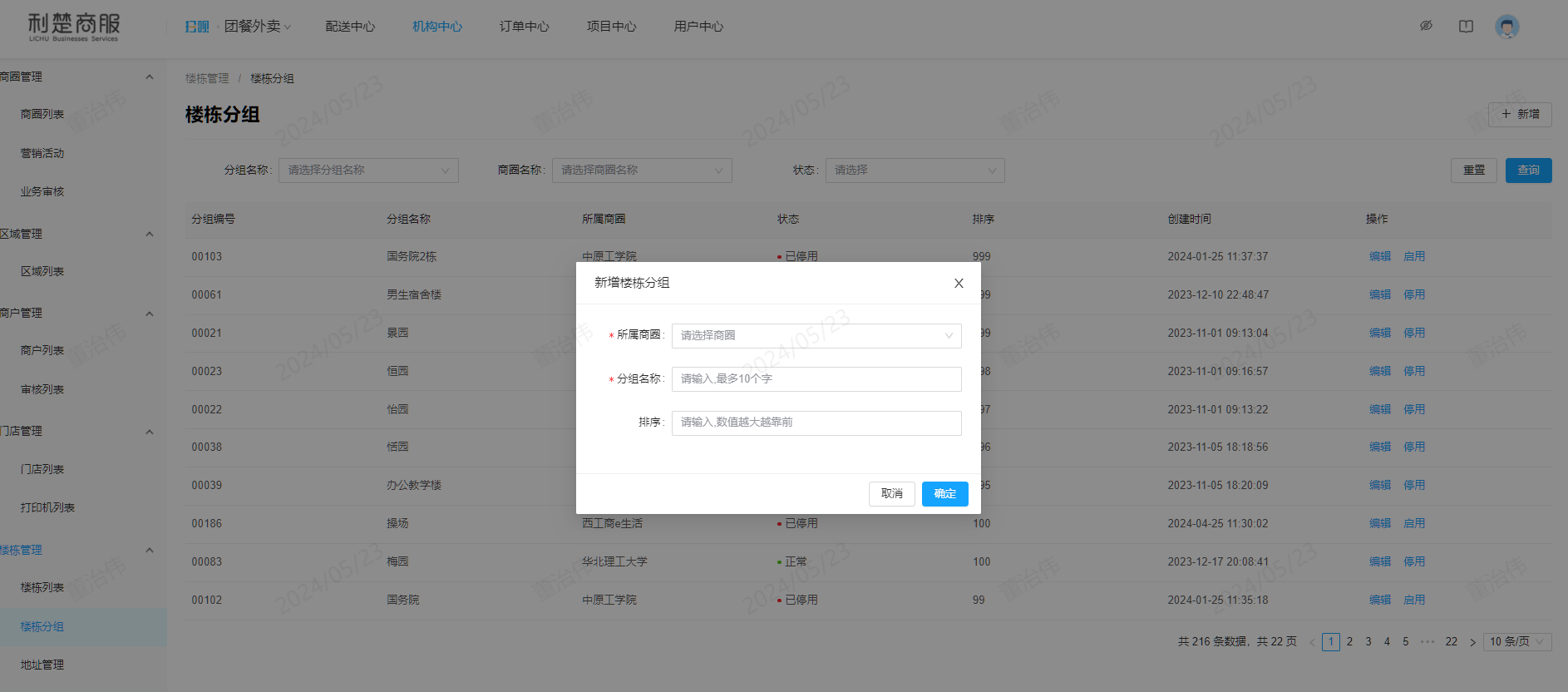Open the 10 条/页 page size dropdown
The height and width of the screenshot is (692, 1568).
click(x=1518, y=642)
